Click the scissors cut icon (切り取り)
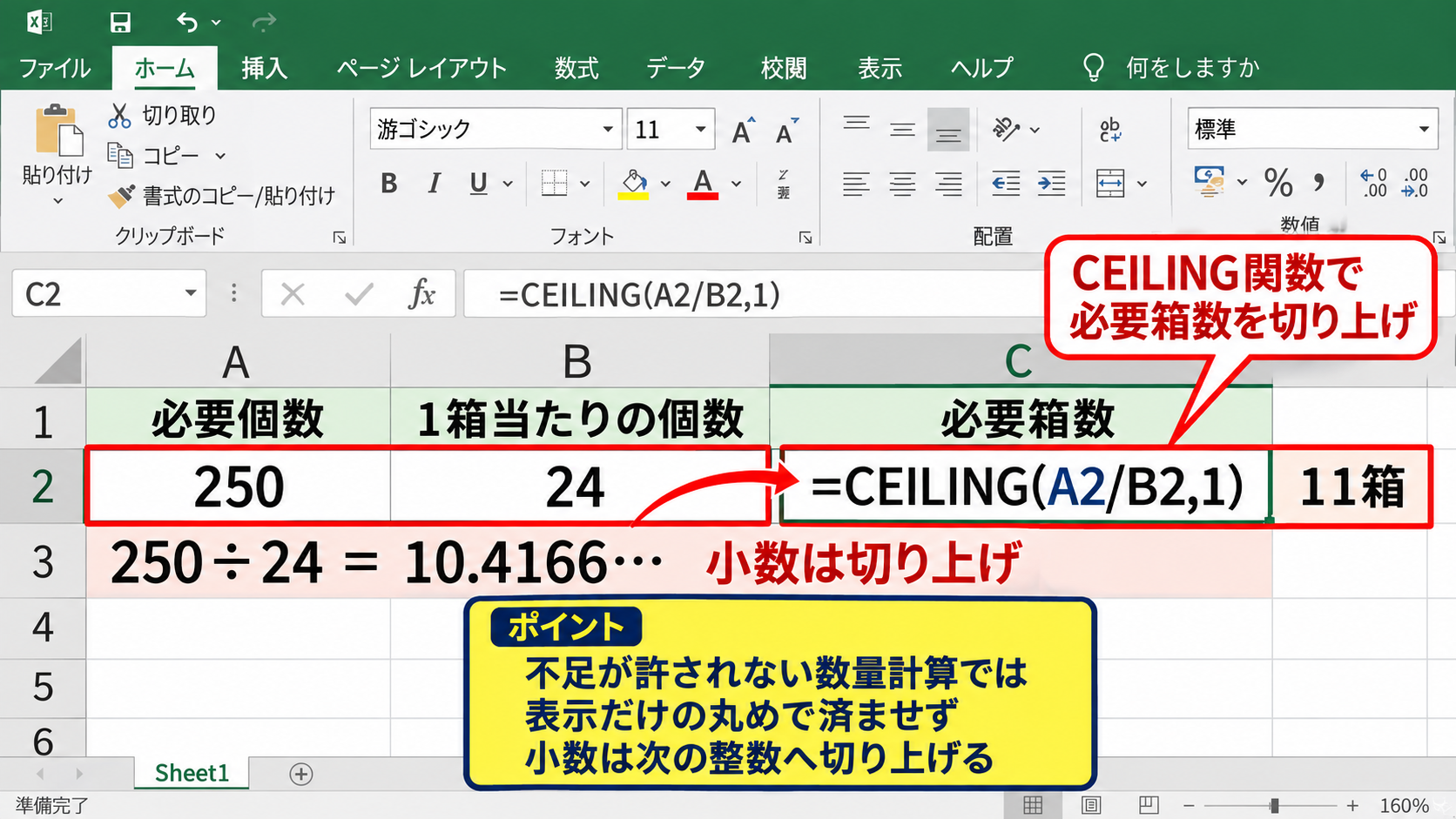This screenshot has width=1456, height=819. [x=119, y=115]
